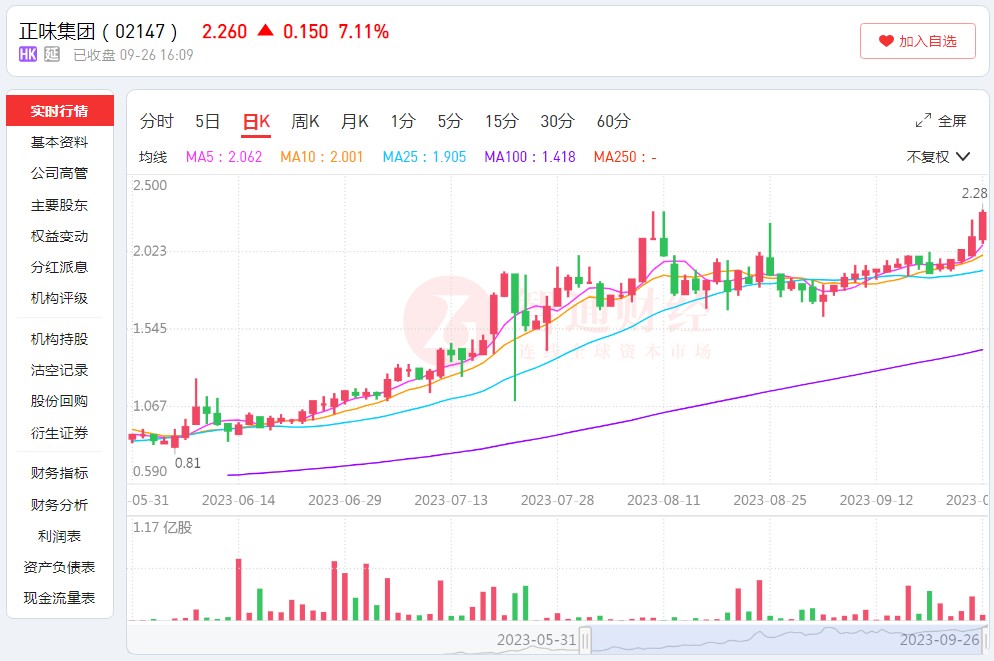The height and width of the screenshot is (661, 994).
Task: Click the purple HK market badge
Action: 28,55
